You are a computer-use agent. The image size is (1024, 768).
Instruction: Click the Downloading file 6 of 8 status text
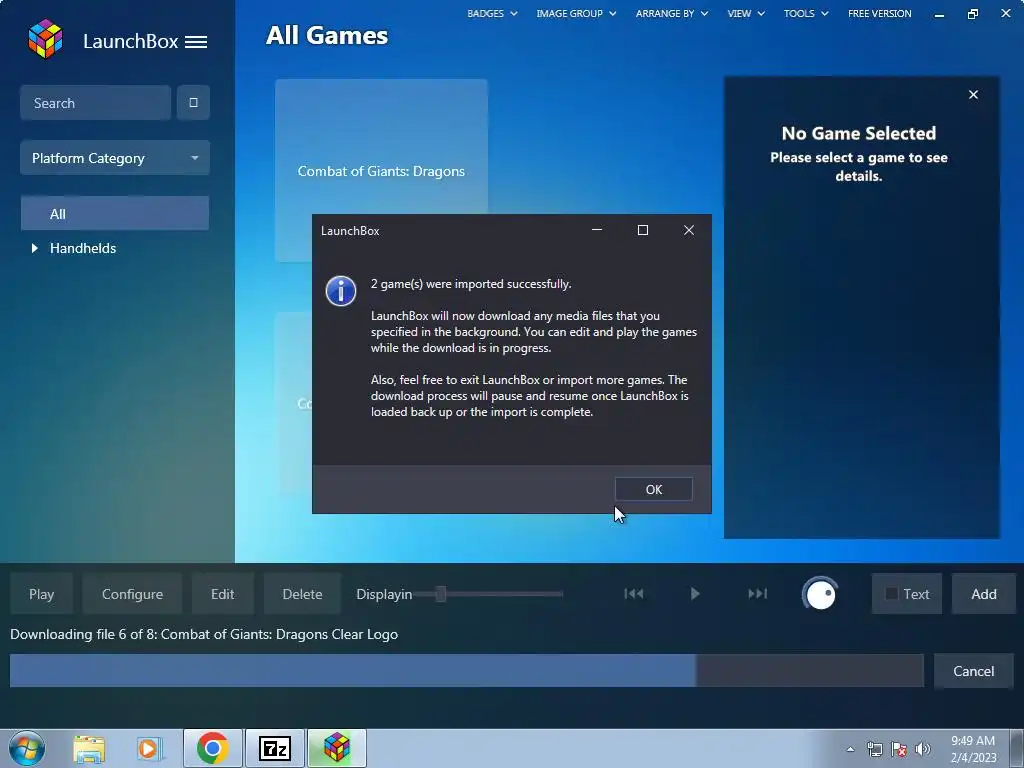click(x=204, y=634)
